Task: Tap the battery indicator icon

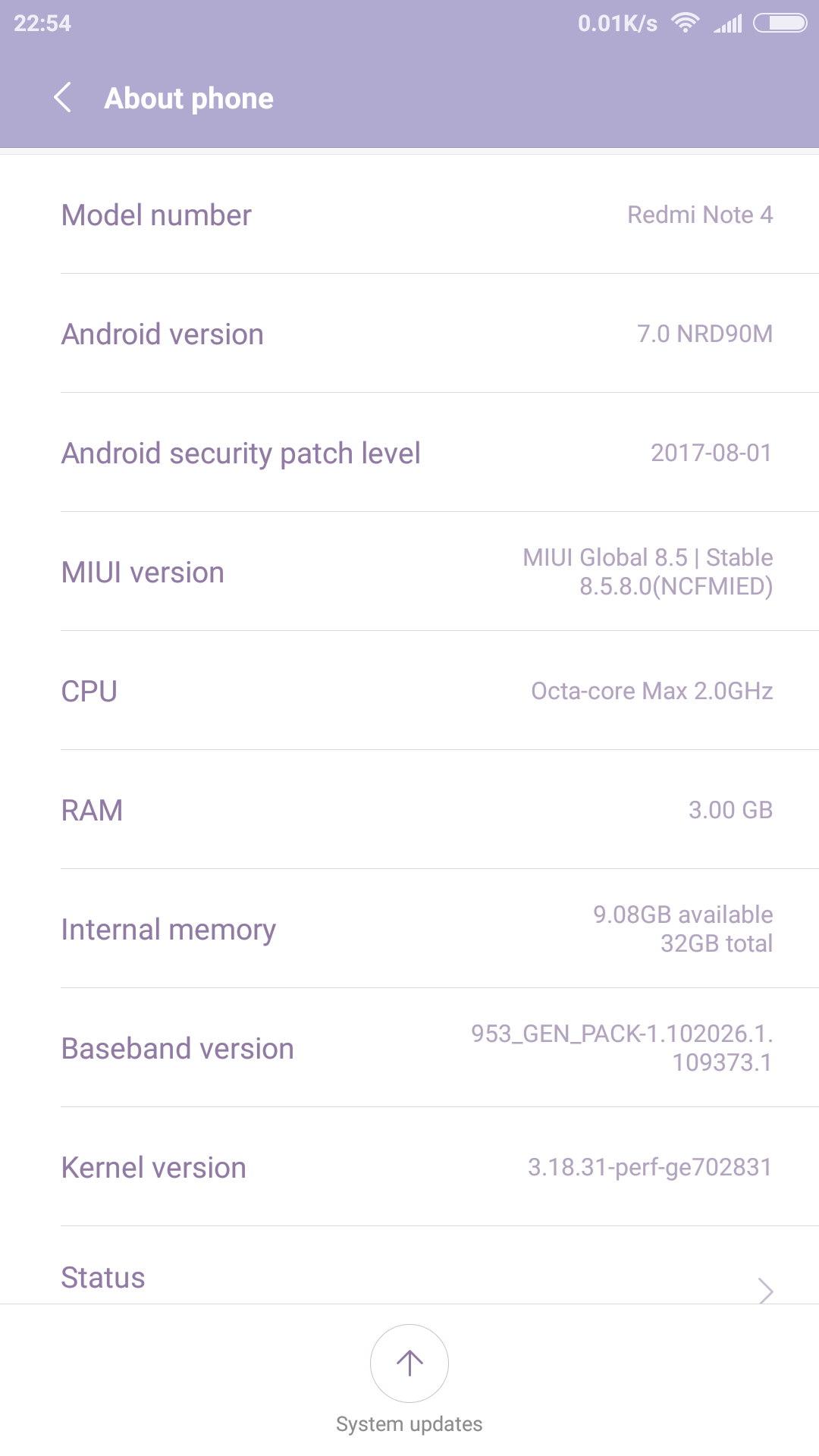Action: click(x=780, y=24)
